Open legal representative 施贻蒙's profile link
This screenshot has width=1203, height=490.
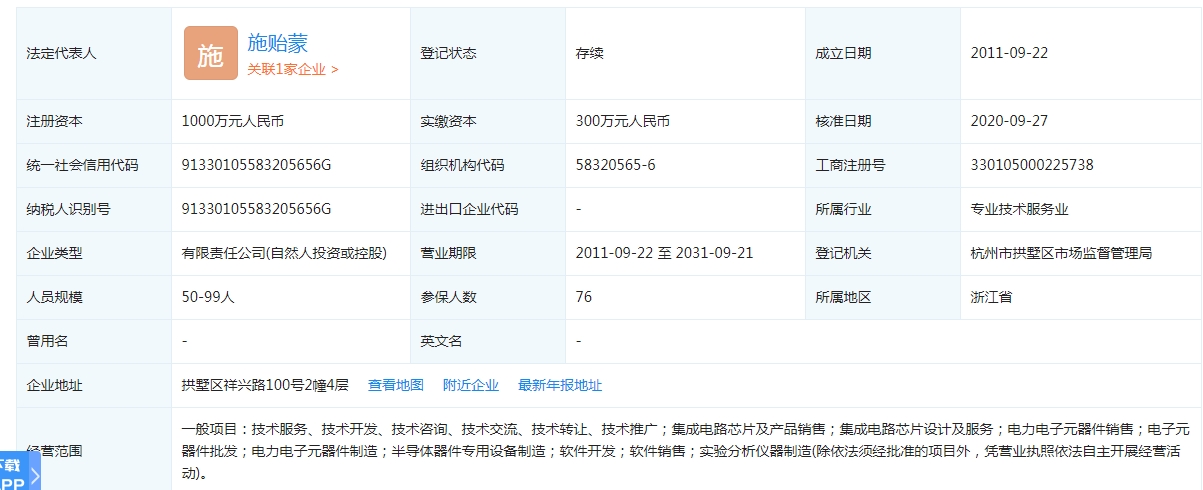coord(278,43)
